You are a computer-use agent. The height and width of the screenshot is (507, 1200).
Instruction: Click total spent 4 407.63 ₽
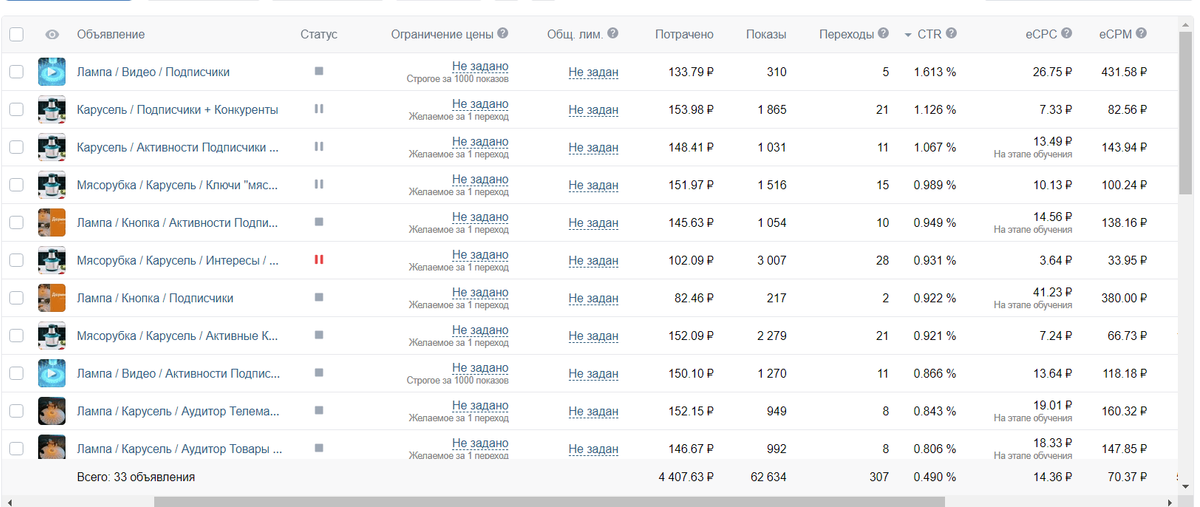(686, 477)
